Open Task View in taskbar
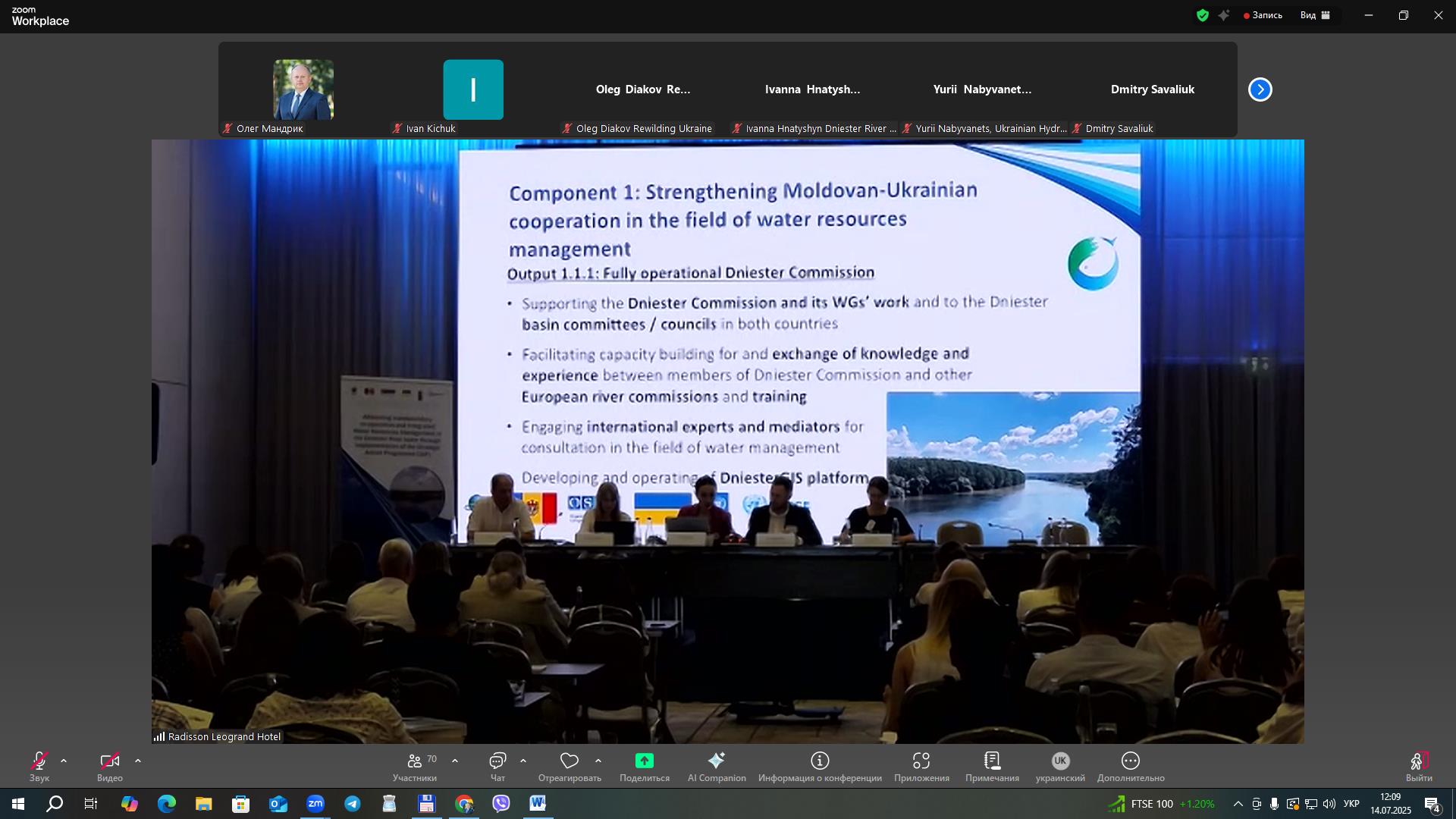The height and width of the screenshot is (819, 1456). (91, 804)
